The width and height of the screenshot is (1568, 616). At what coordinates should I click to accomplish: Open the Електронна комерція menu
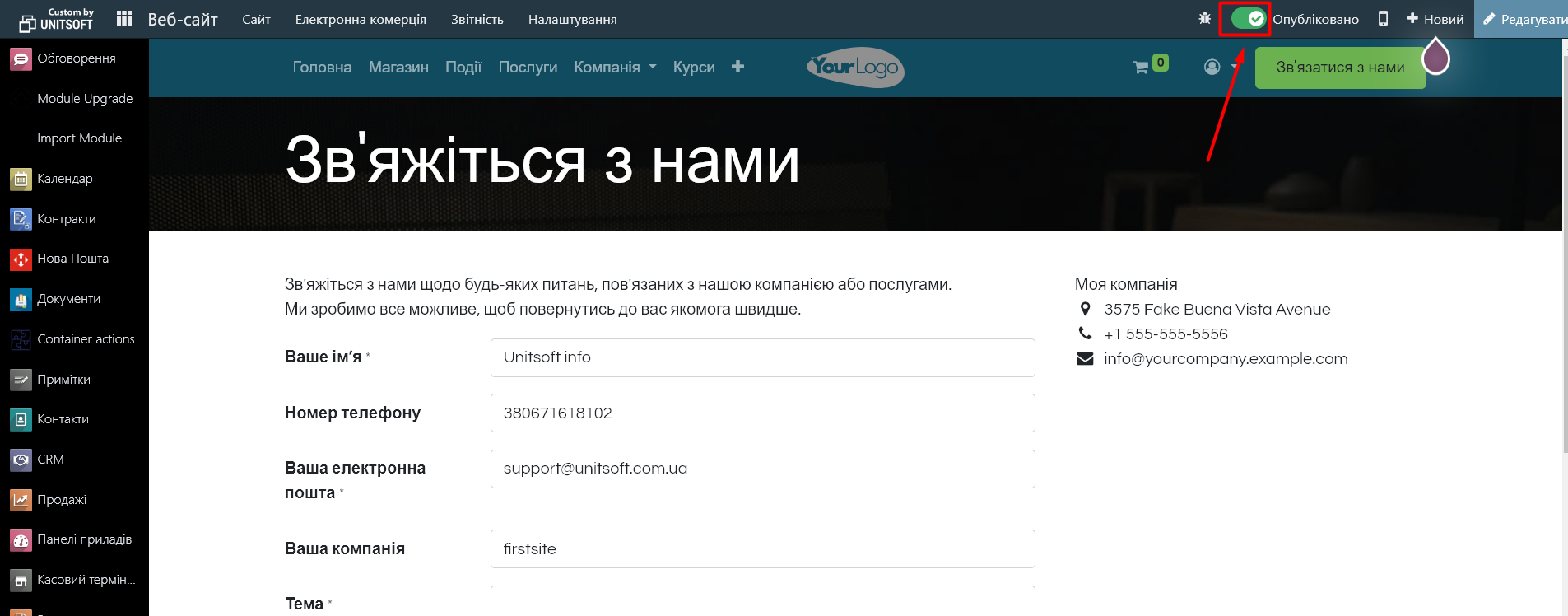361,19
